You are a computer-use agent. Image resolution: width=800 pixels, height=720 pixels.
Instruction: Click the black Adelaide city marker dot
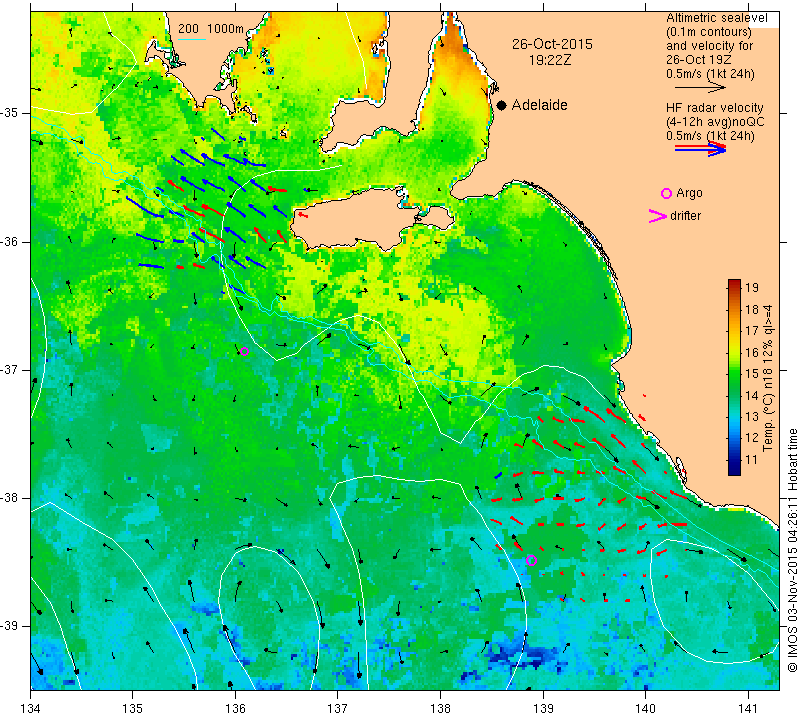(x=502, y=105)
